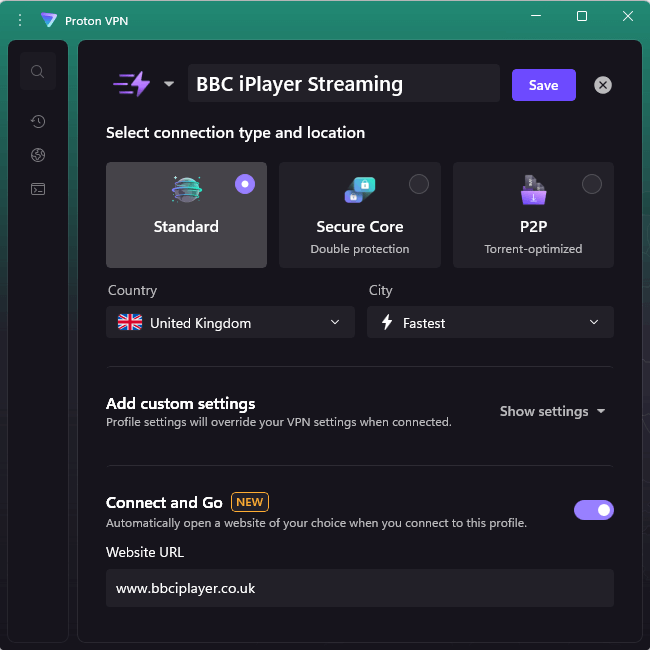Click the Standard card label
This screenshot has width=650, height=650.
click(186, 226)
